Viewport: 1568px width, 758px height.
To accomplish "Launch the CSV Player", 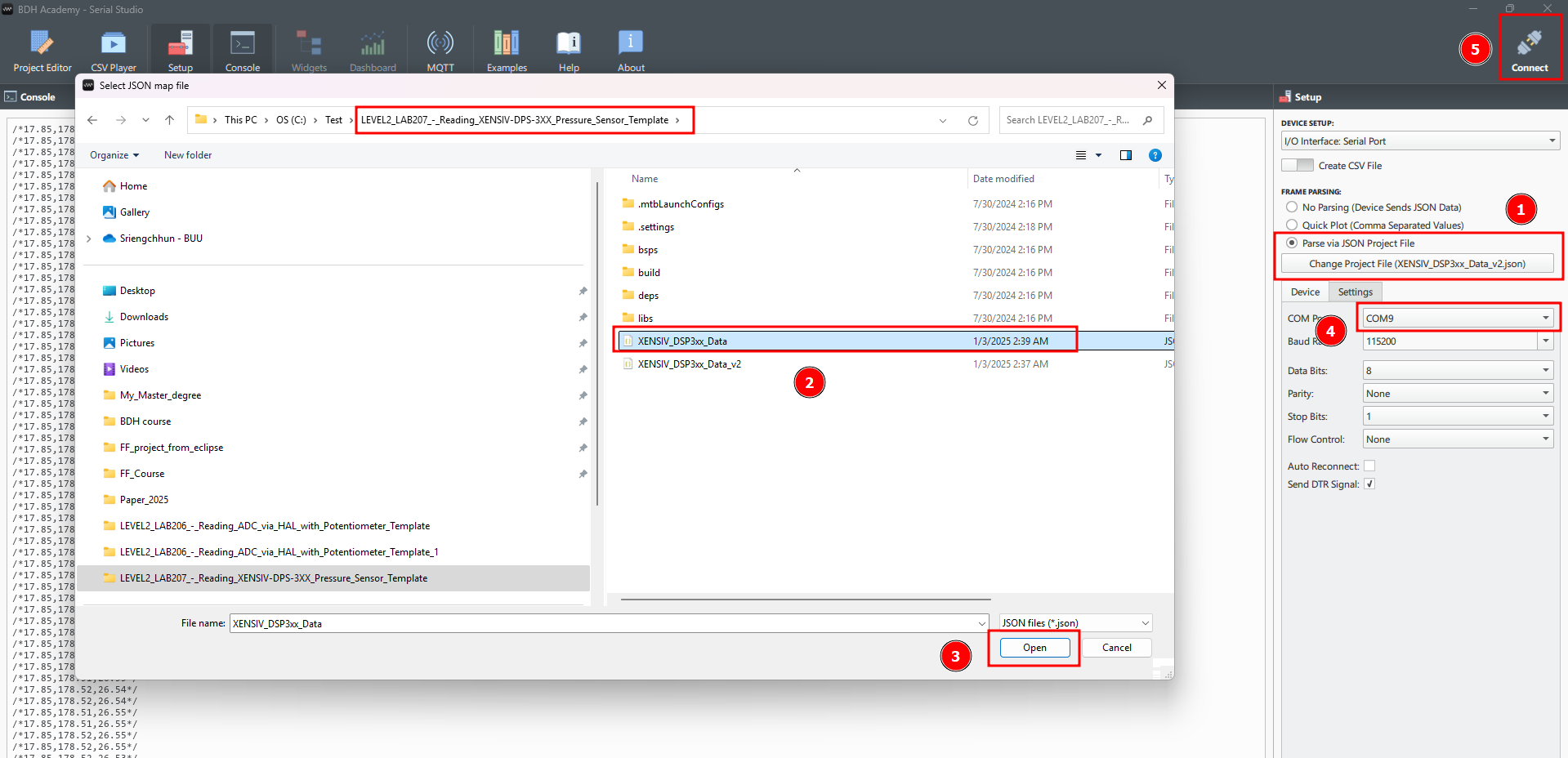I will pyautogui.click(x=113, y=51).
